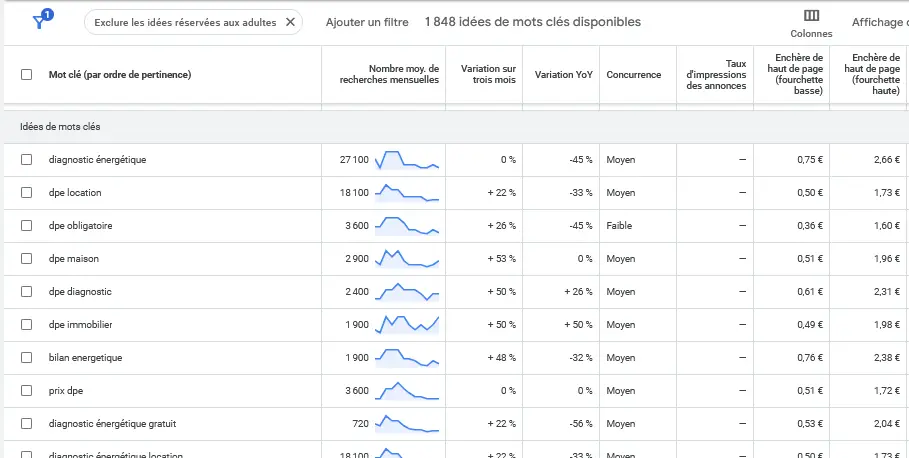Remove the adult ideas exclusion filter
909x458 pixels.
point(290,22)
